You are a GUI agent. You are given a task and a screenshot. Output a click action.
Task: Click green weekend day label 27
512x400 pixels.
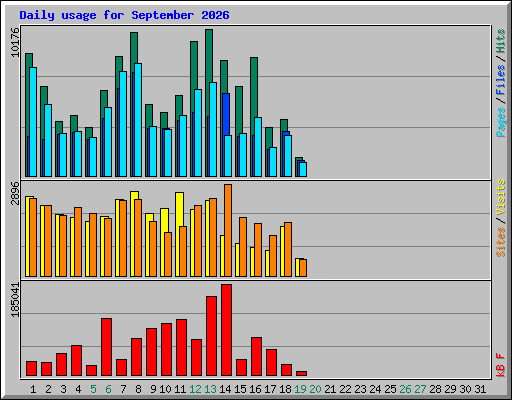(x=420, y=389)
